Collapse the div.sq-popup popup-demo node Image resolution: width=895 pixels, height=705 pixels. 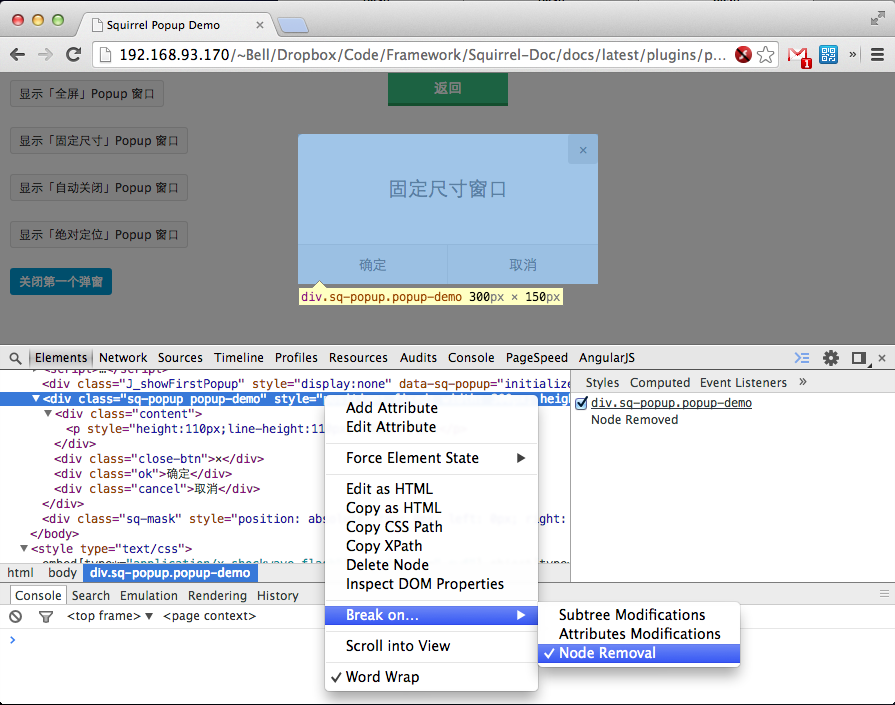pos(36,398)
